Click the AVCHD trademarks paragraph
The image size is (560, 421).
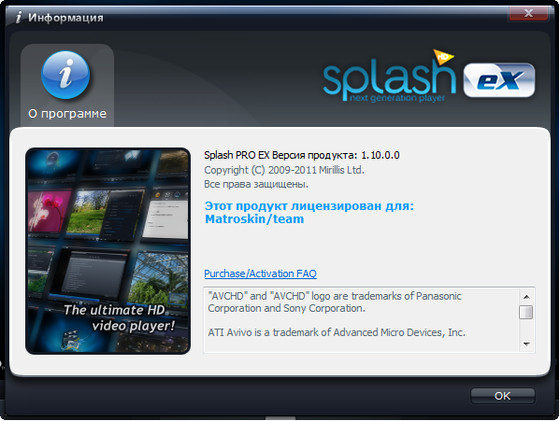tap(335, 302)
